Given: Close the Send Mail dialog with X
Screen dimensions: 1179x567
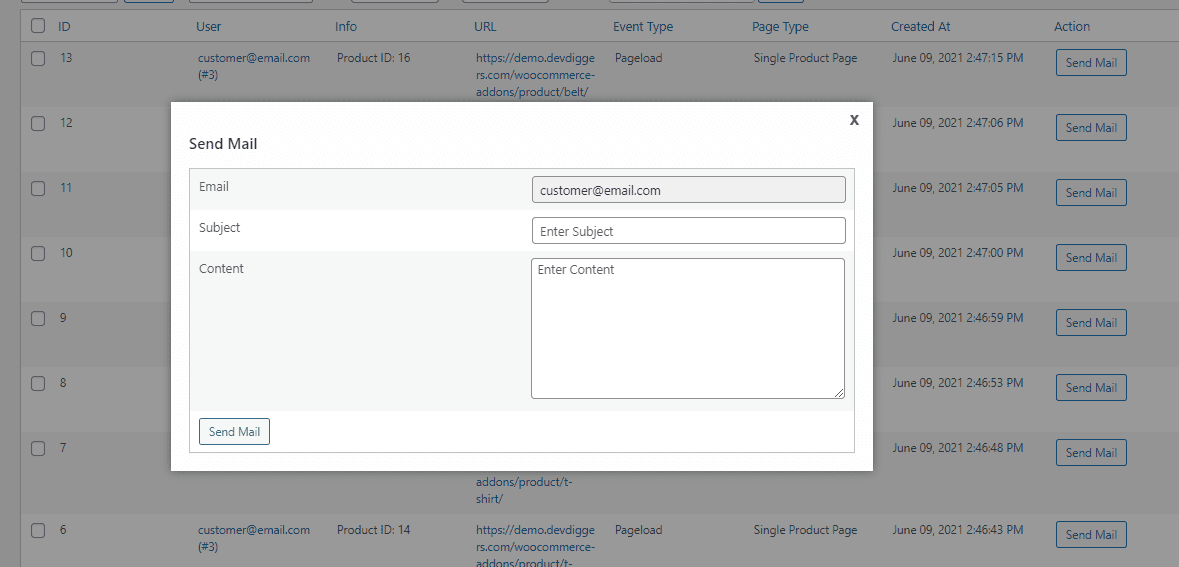Looking at the screenshot, I should coord(854,120).
